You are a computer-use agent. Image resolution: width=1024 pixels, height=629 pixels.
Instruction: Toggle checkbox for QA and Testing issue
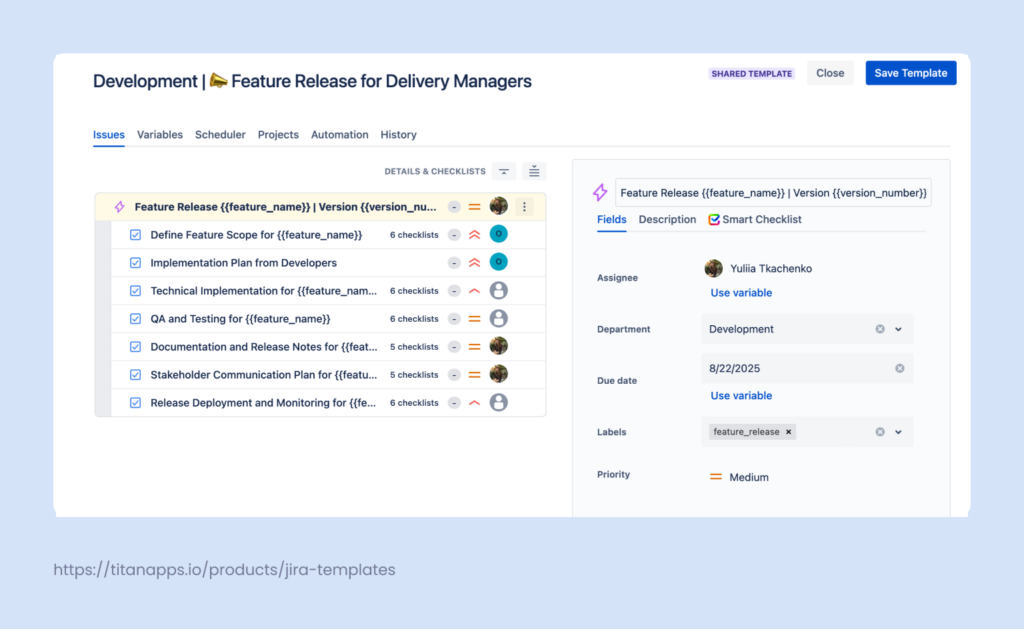pos(135,319)
